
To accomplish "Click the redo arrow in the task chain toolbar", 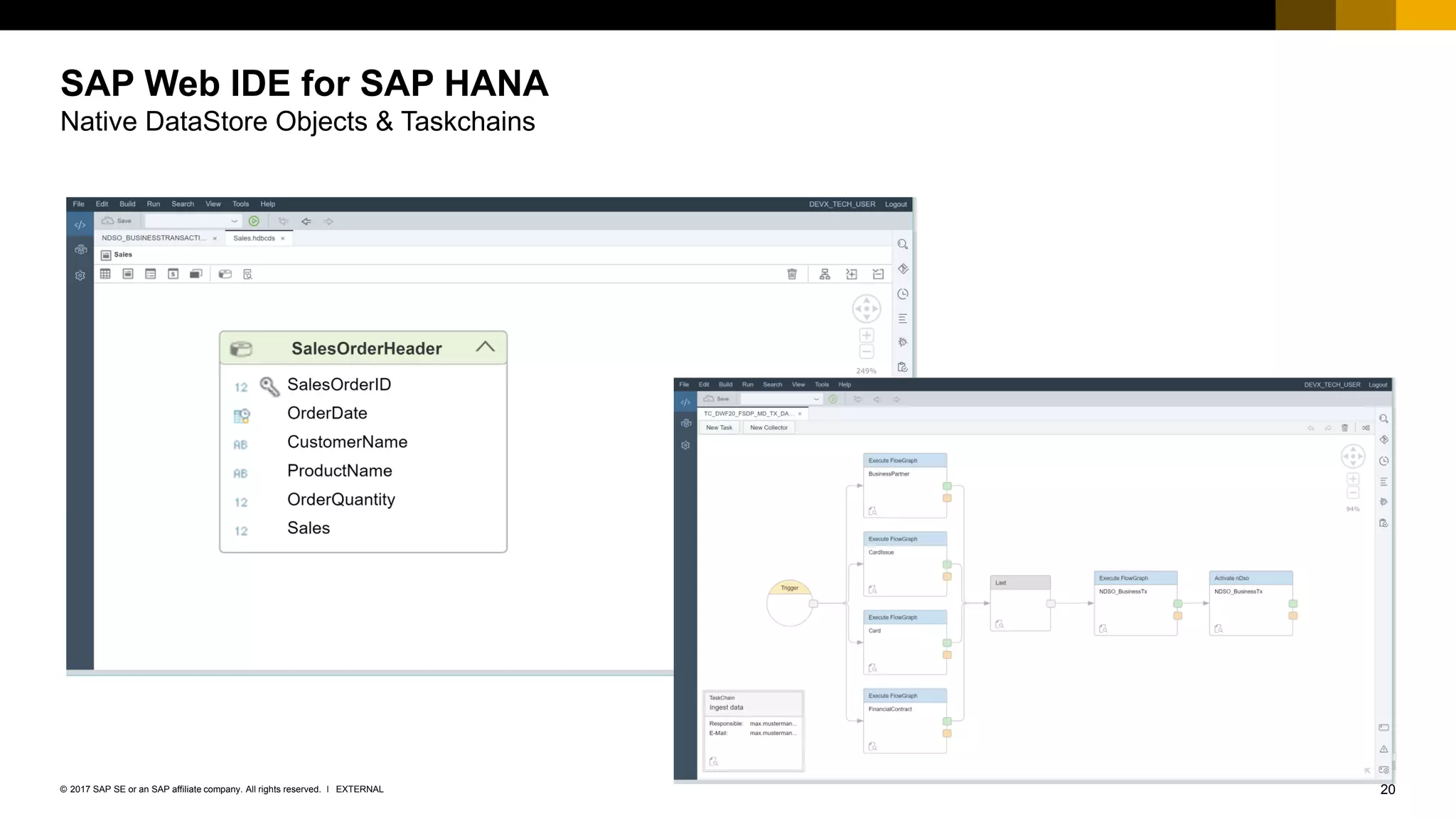I will 1328,428.
